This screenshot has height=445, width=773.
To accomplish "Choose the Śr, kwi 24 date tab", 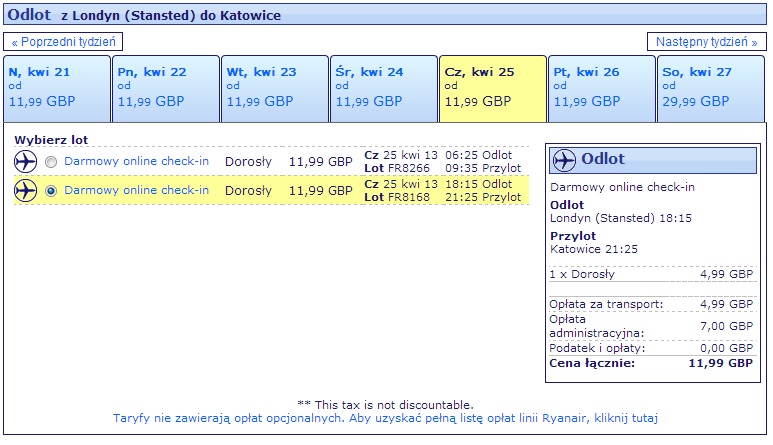I will (384, 89).
